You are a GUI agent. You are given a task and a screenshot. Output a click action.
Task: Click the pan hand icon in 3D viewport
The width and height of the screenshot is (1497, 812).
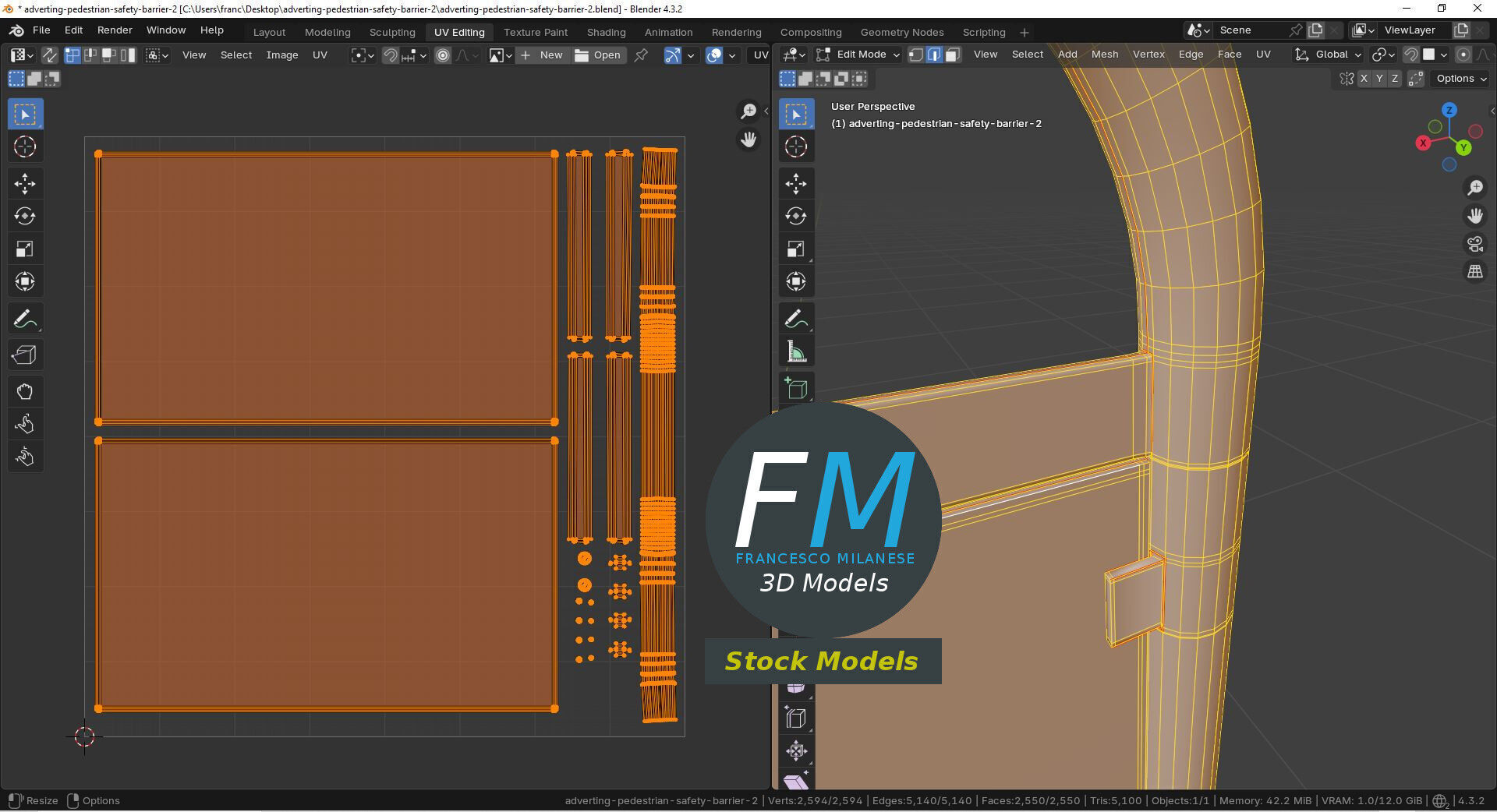[1475, 216]
